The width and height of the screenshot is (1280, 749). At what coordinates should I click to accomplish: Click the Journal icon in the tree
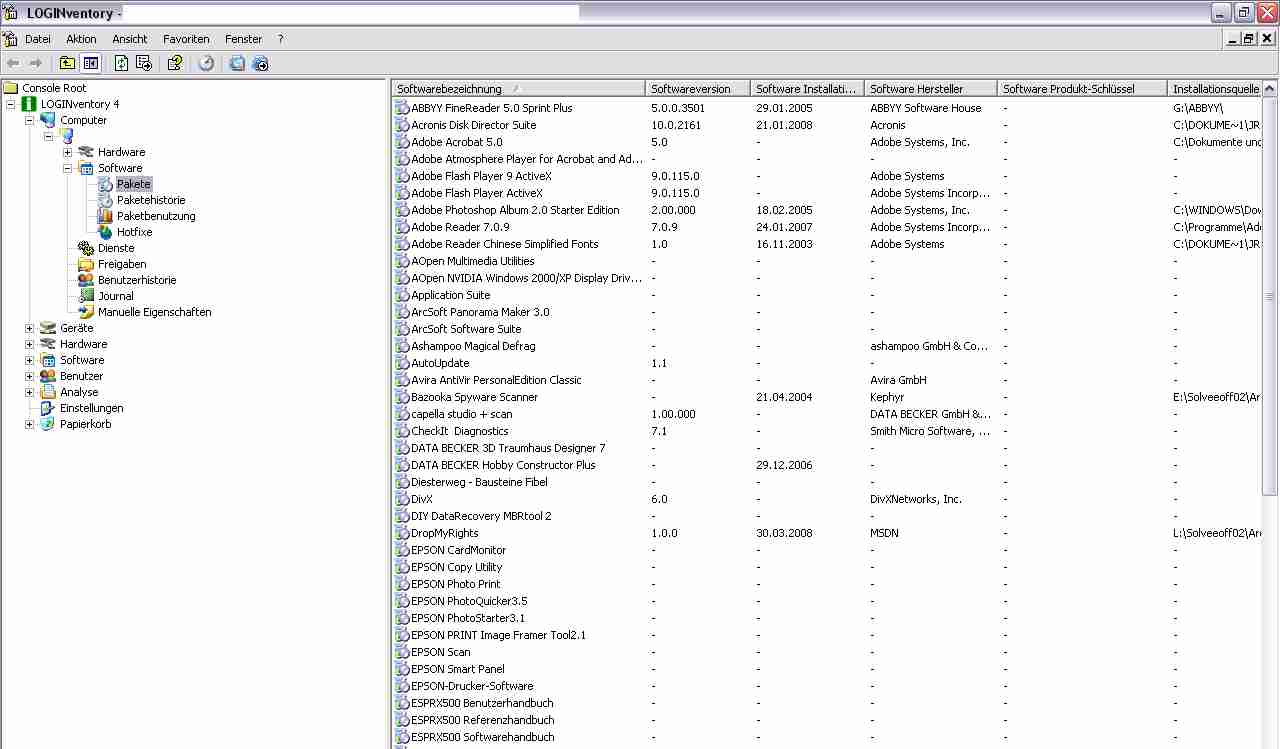[x=86, y=296]
